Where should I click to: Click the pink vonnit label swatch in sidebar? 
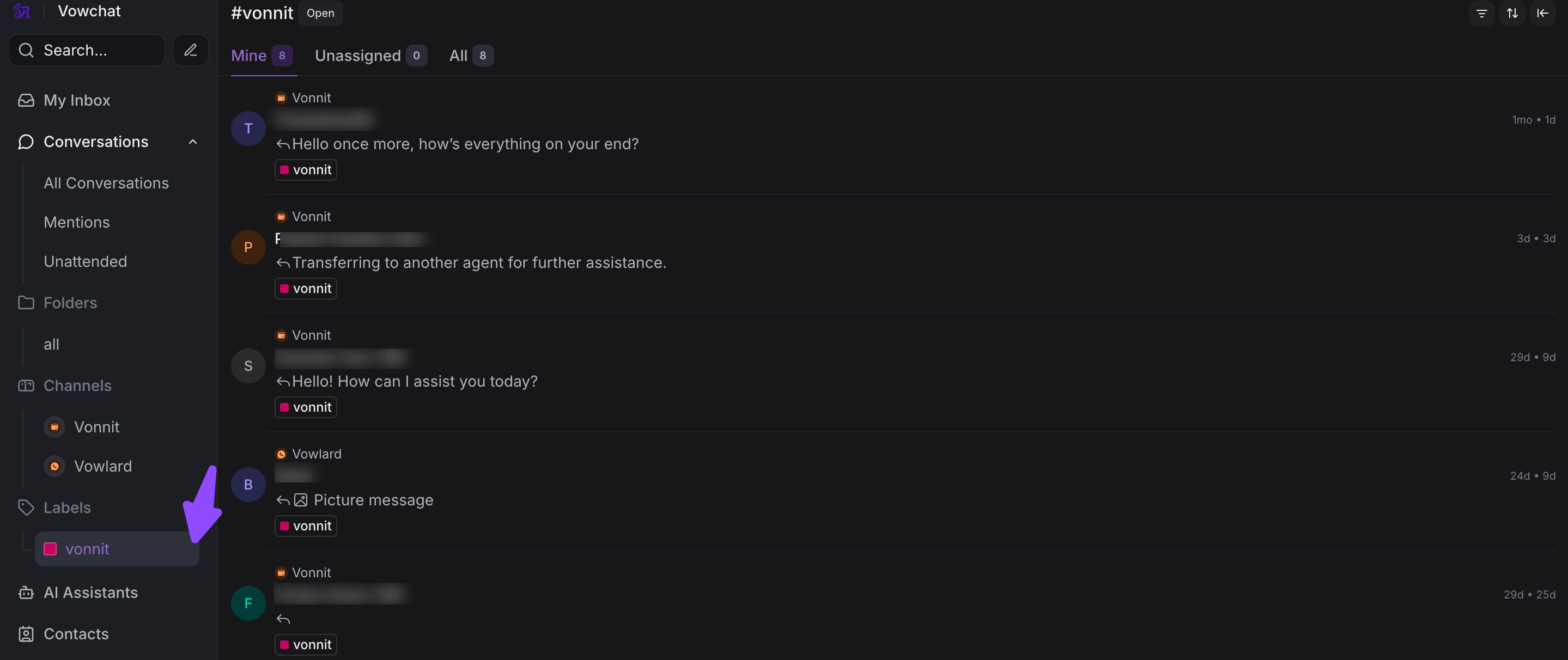[51, 549]
